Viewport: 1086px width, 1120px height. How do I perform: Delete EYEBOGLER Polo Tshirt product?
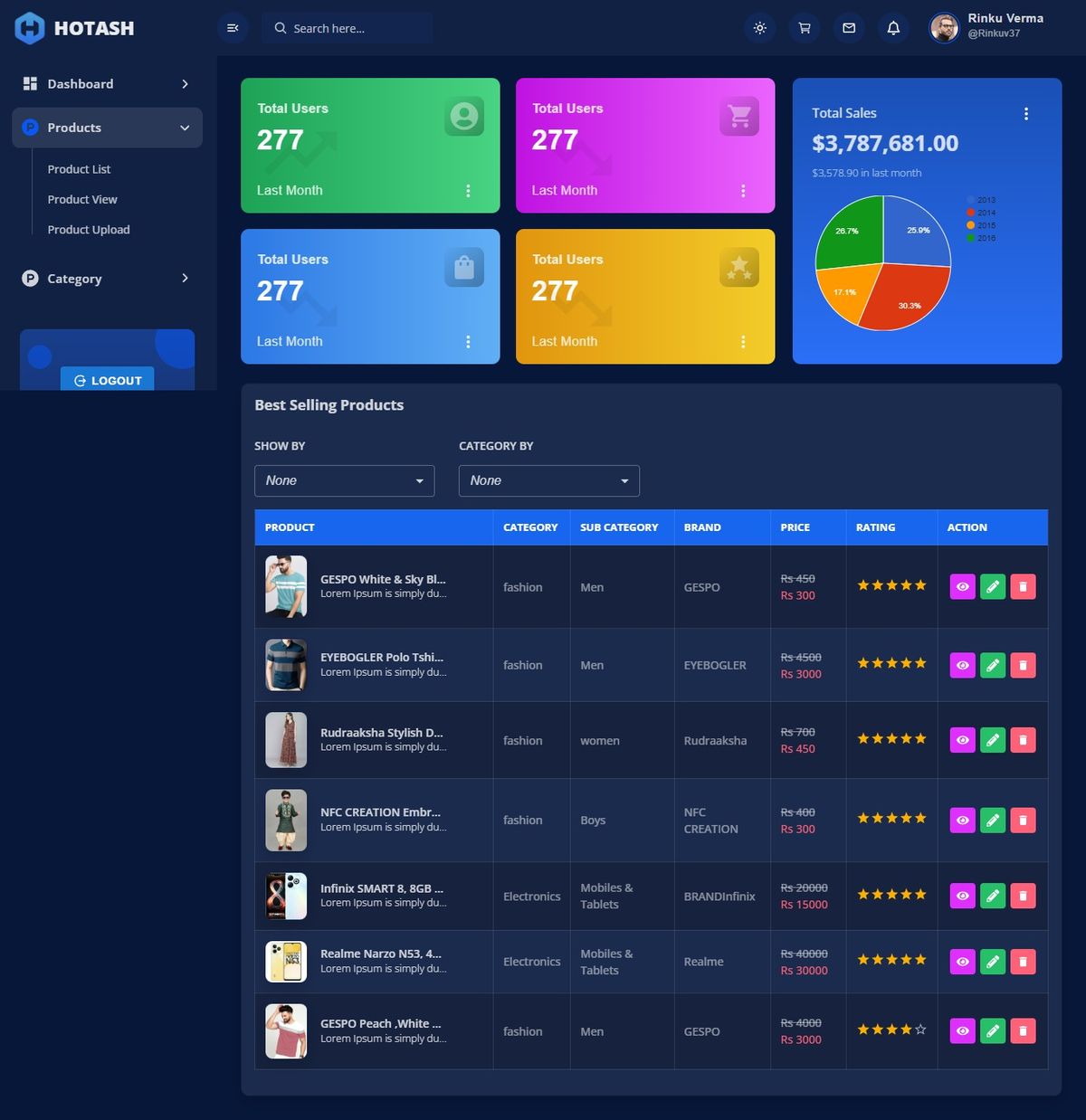point(1023,665)
